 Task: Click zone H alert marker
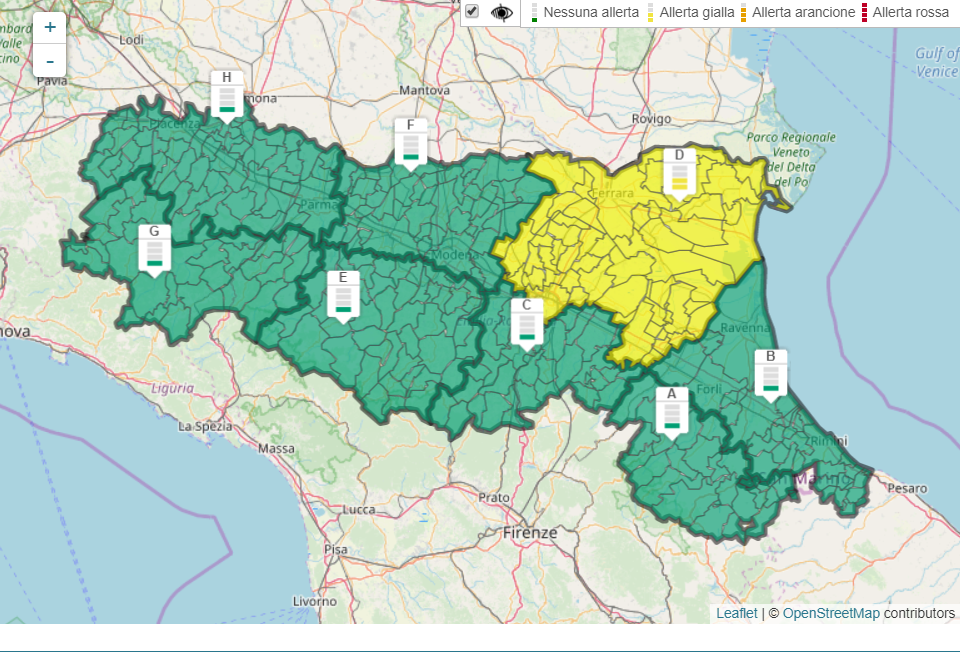(x=227, y=96)
